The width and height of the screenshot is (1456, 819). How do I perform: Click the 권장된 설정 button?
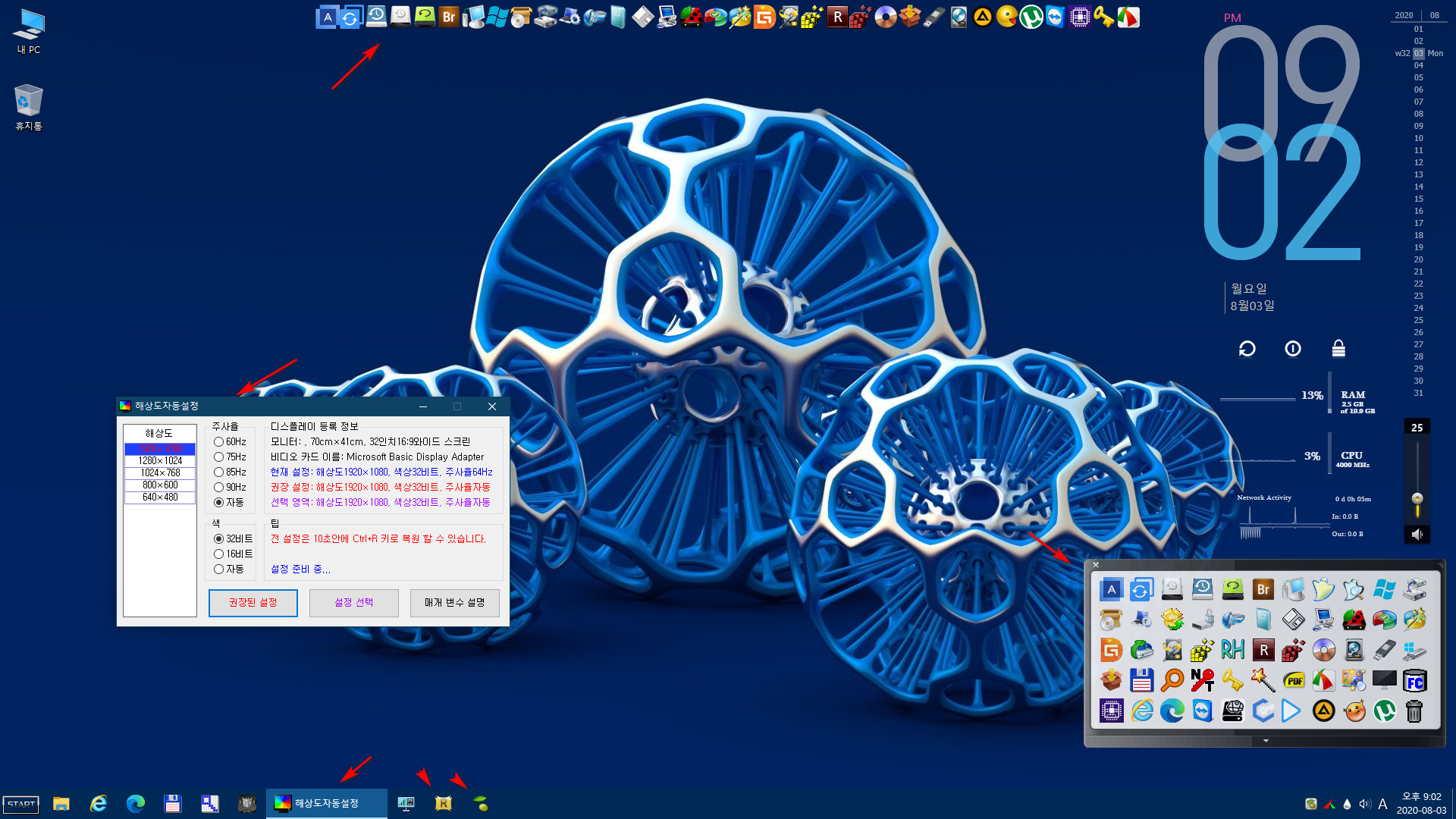click(253, 603)
